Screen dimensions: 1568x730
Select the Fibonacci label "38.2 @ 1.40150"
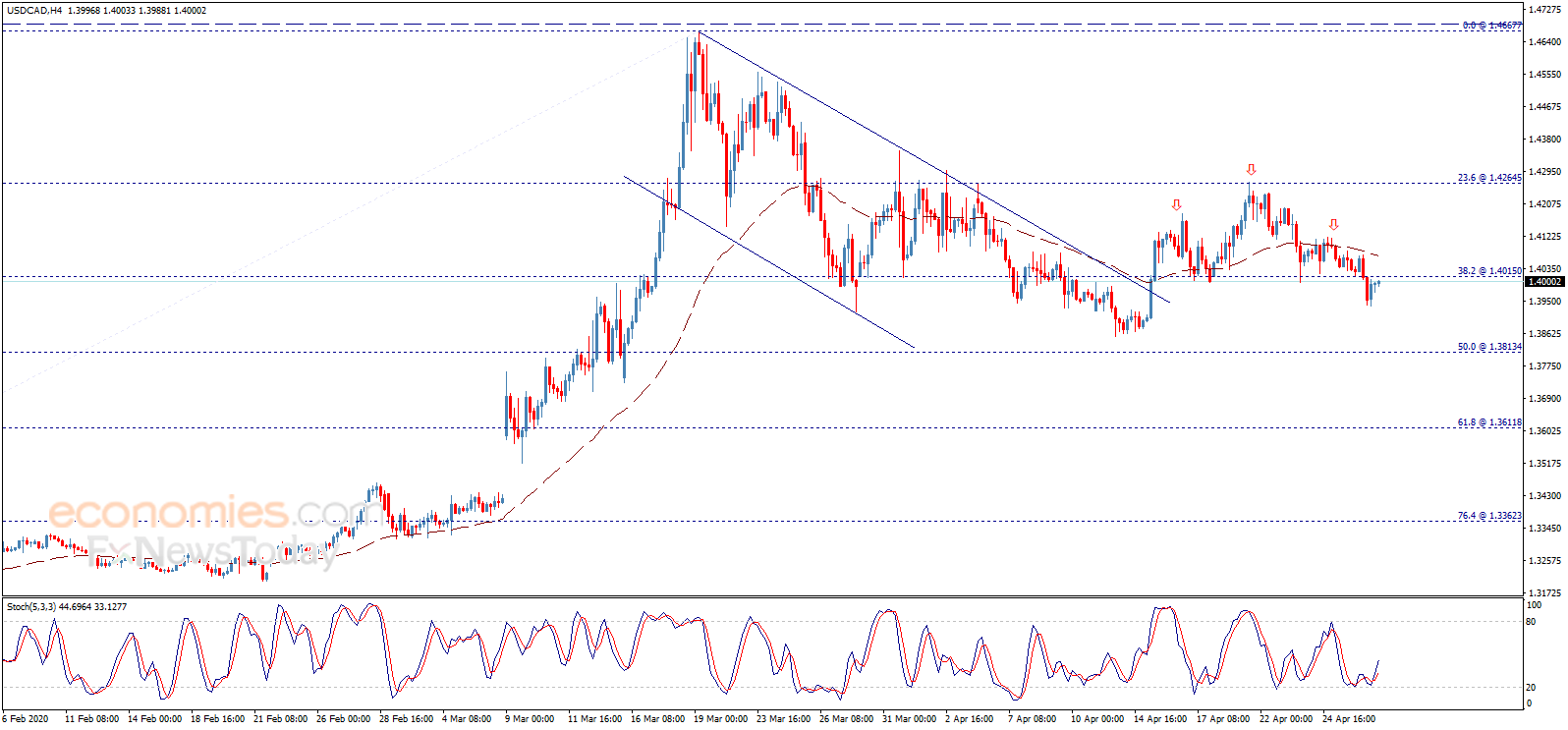[1489, 271]
